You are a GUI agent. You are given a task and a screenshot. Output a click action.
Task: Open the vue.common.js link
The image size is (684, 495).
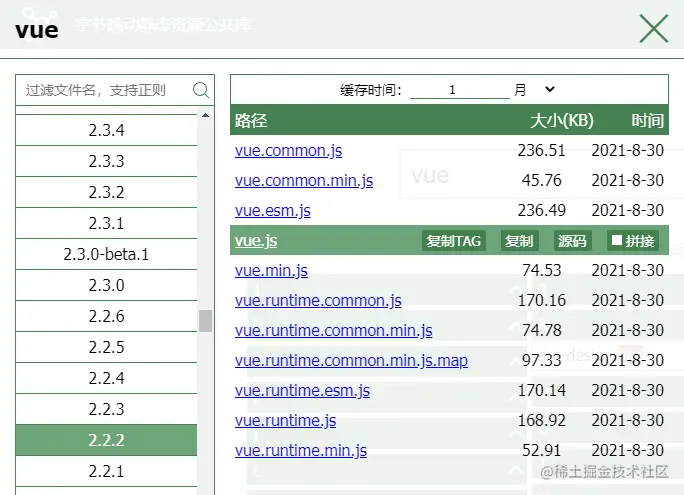(x=288, y=150)
